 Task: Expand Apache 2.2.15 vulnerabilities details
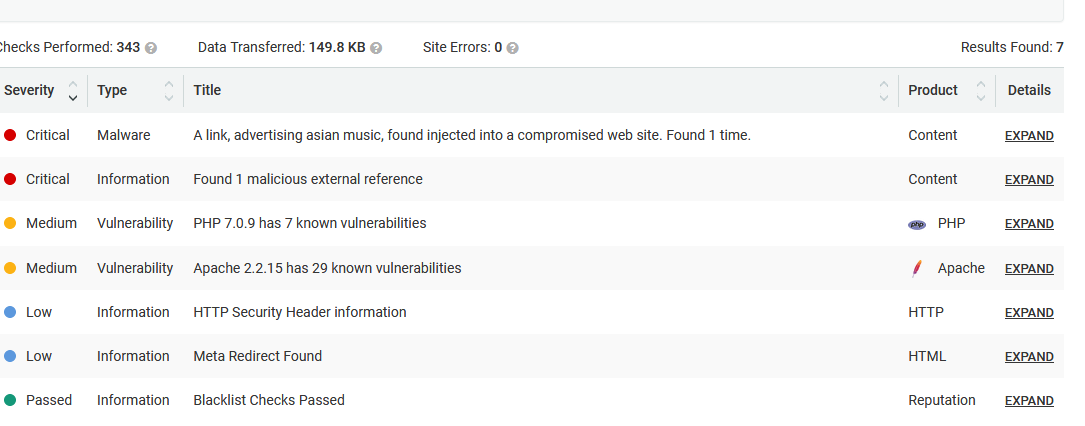(x=1029, y=269)
